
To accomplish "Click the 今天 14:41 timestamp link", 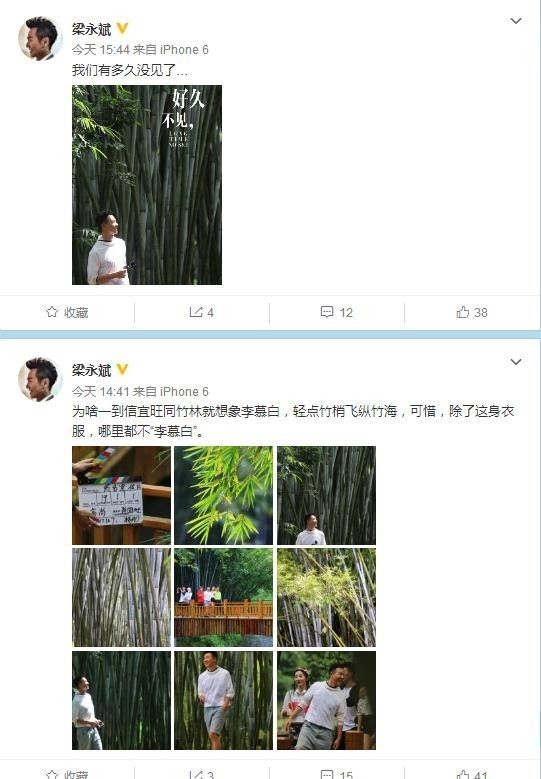I will point(101,391).
